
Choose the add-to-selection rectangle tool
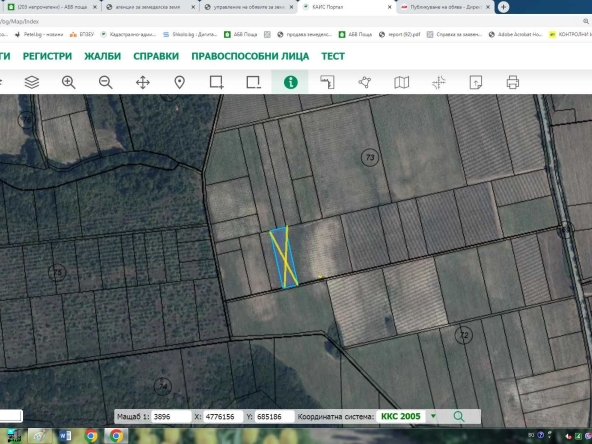coord(217,82)
